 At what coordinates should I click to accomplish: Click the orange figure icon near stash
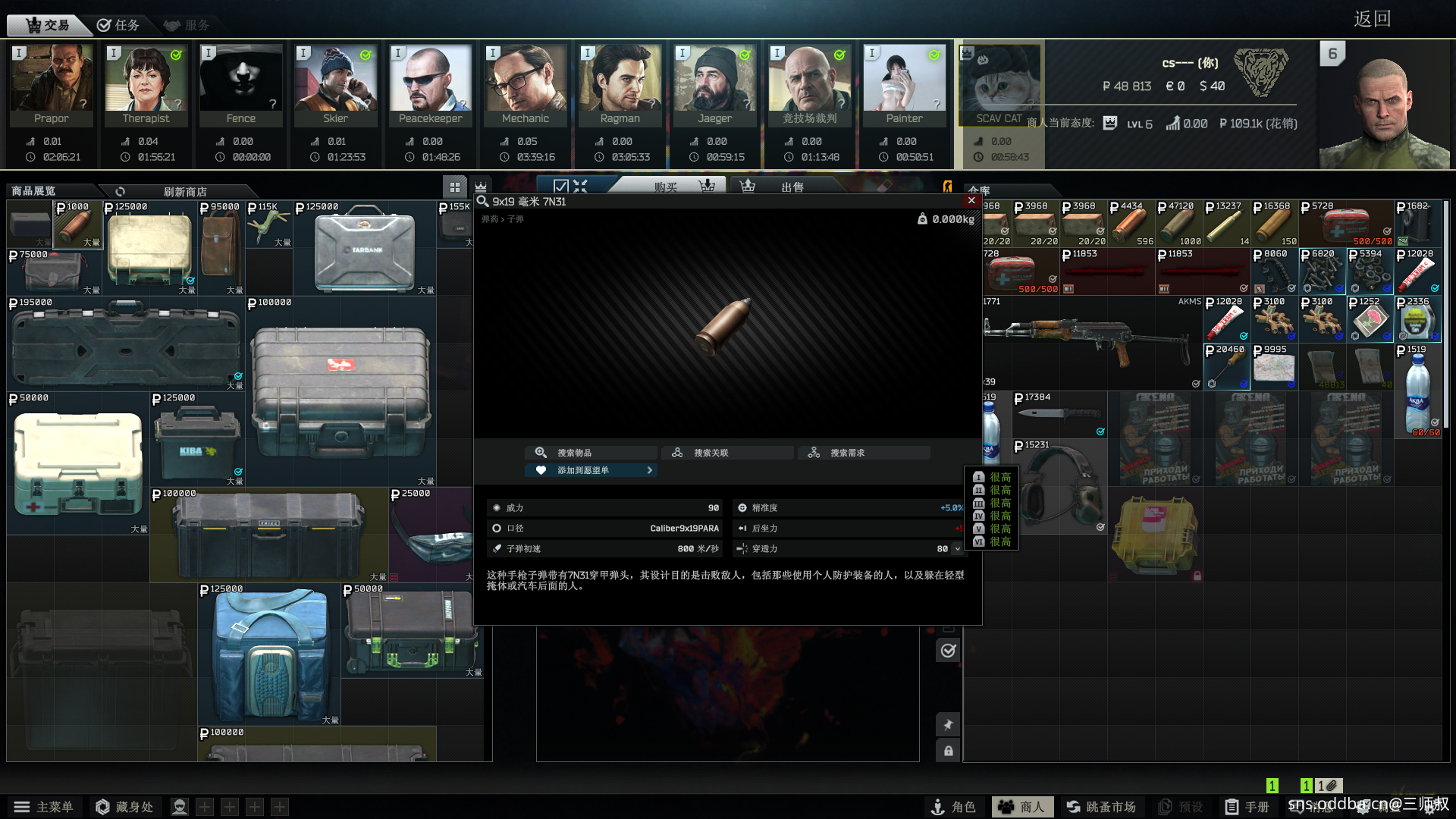pyautogui.click(x=947, y=187)
